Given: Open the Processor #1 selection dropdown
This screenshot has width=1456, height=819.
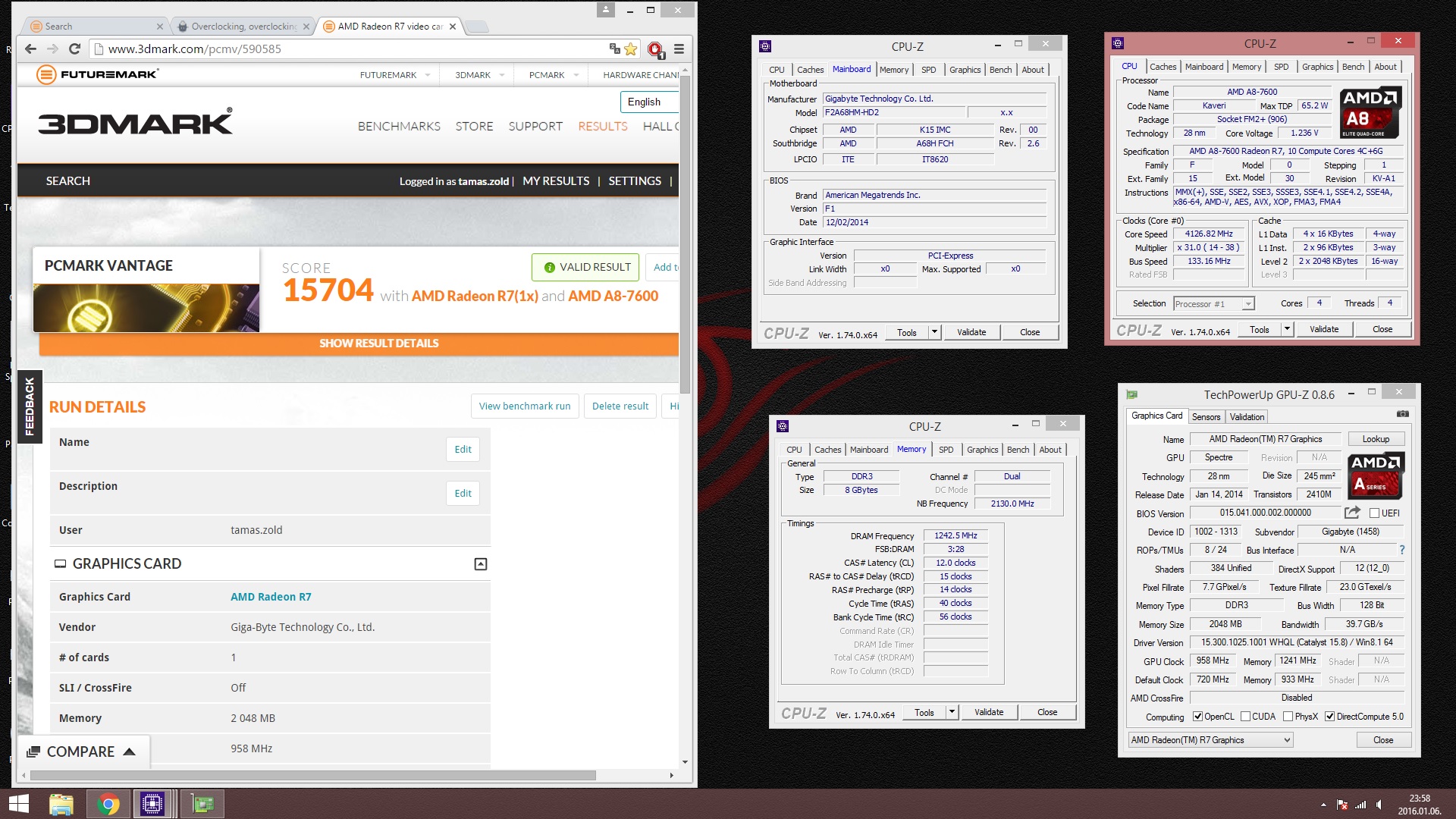Looking at the screenshot, I should click(1213, 304).
